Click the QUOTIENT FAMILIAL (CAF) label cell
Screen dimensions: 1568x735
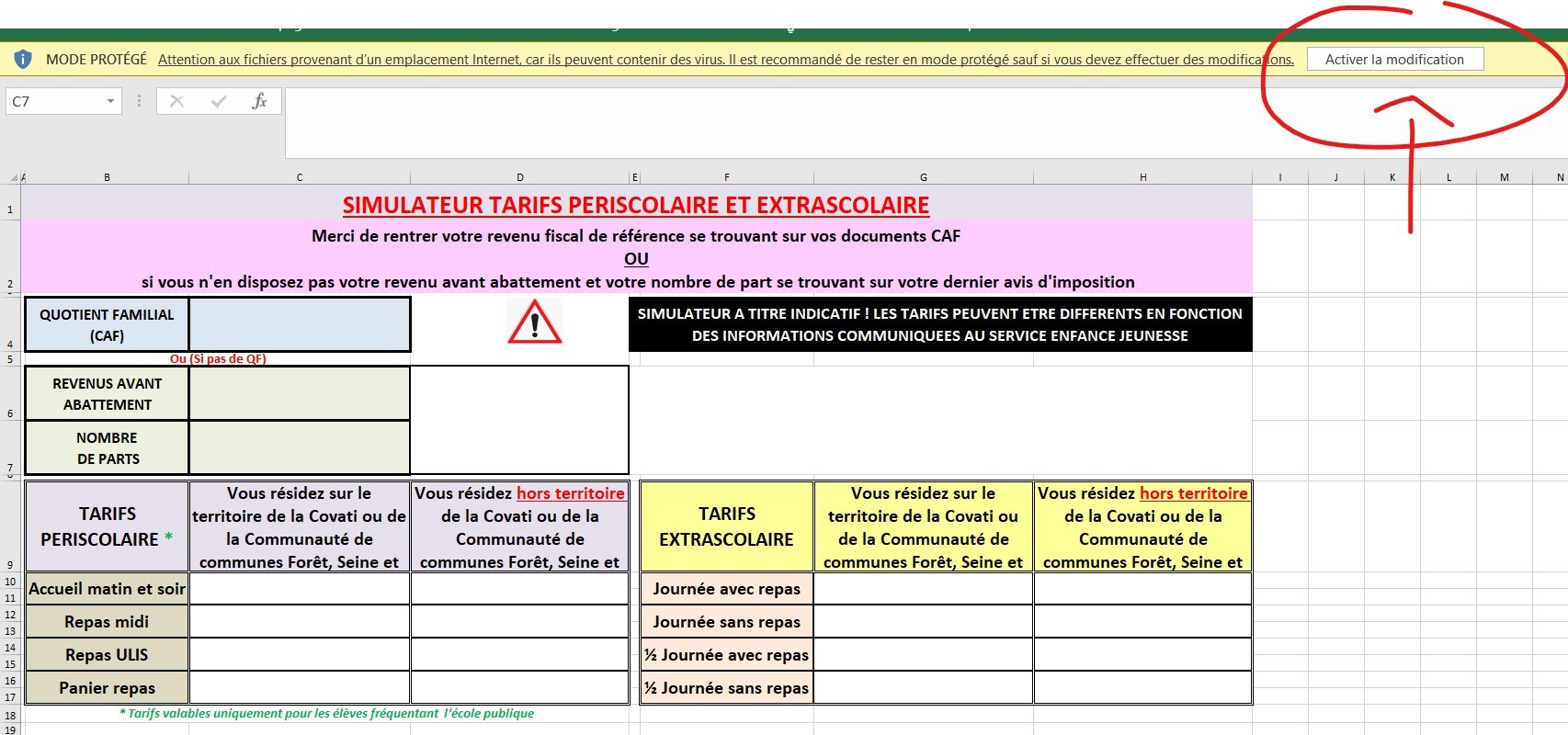[x=107, y=324]
